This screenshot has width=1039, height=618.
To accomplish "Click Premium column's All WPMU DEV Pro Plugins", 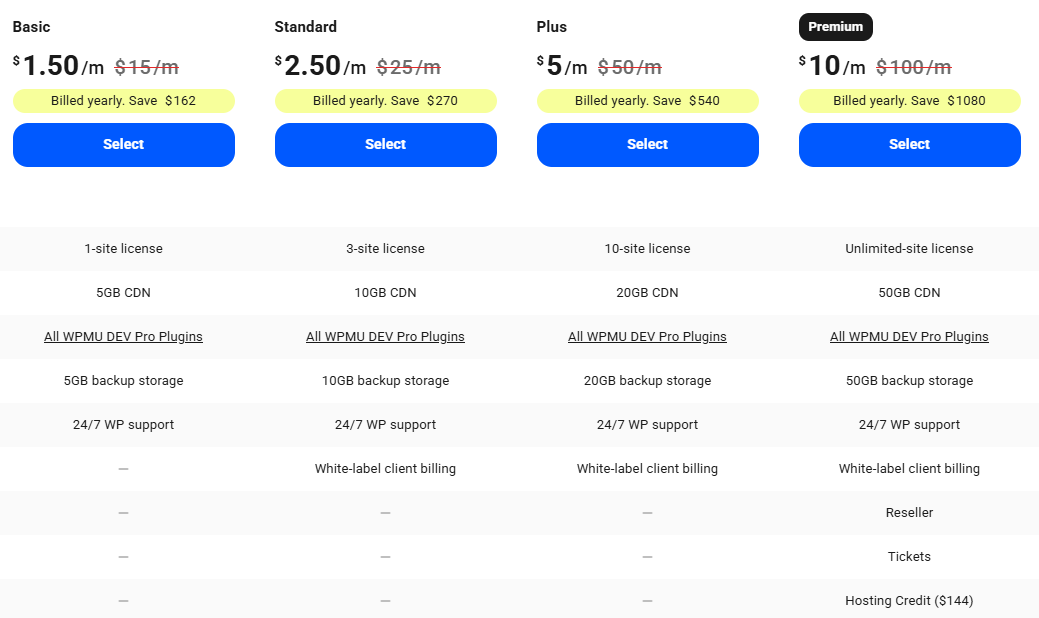I will pos(909,337).
